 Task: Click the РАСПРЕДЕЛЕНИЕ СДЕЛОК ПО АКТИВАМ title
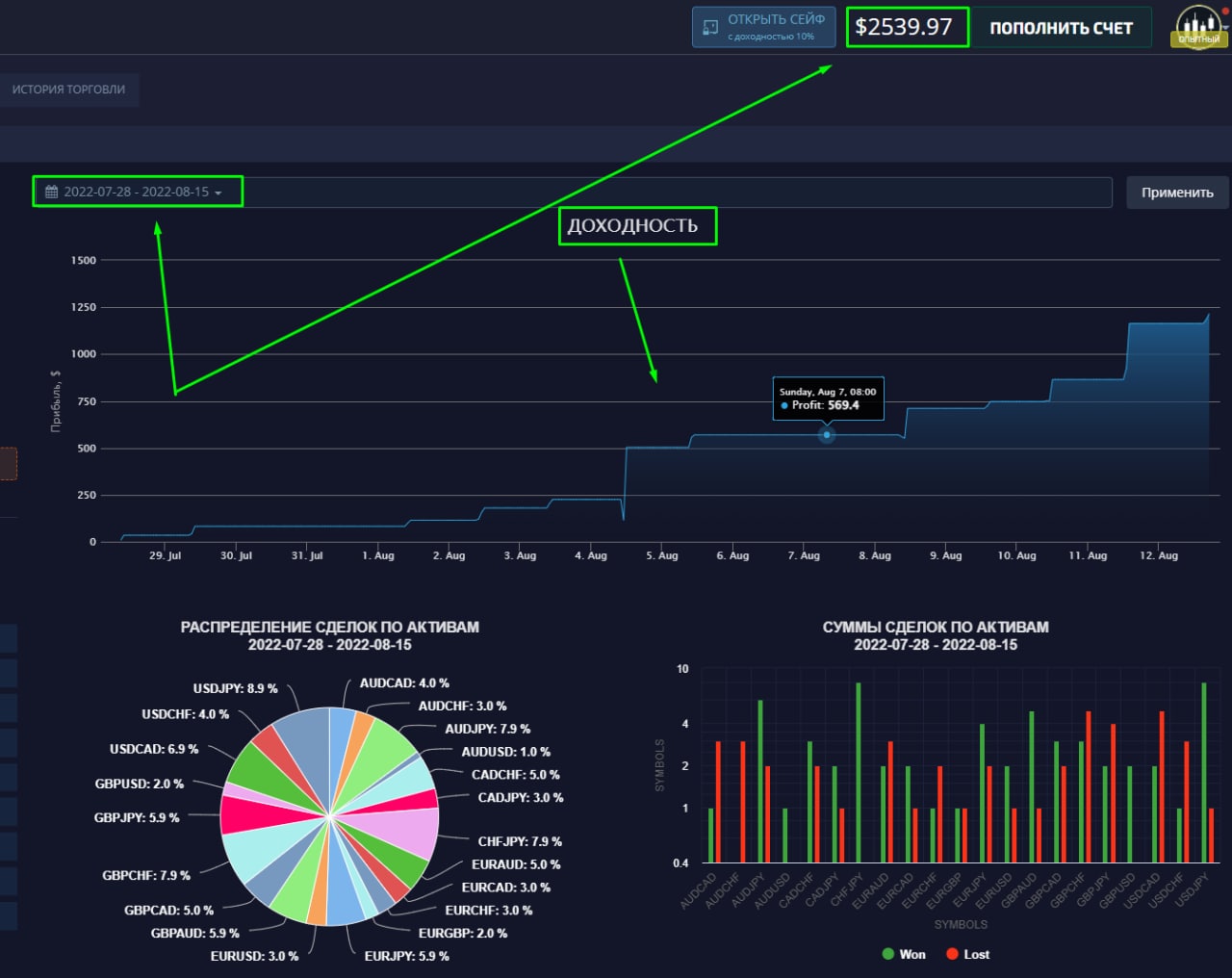click(330, 627)
